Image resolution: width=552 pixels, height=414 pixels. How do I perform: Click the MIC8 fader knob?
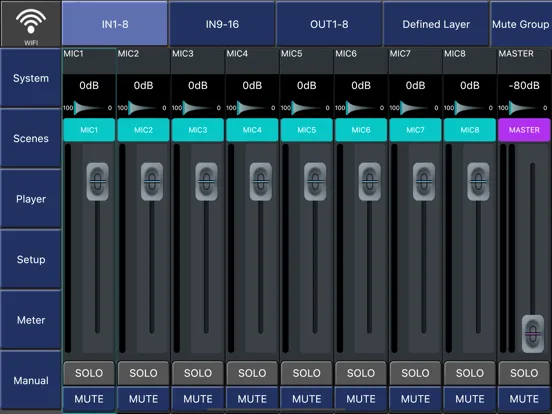(478, 182)
